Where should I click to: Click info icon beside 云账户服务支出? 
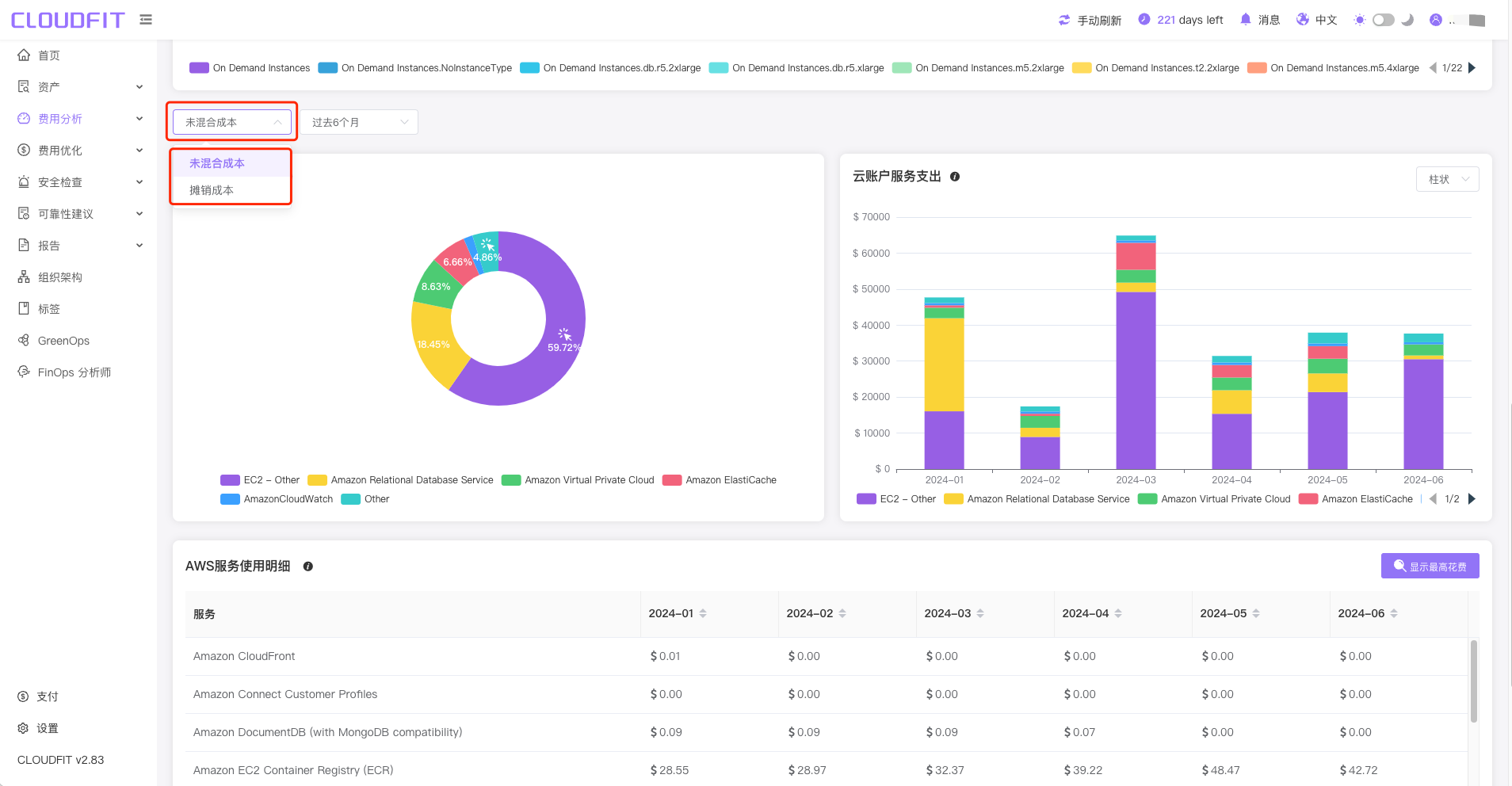pyautogui.click(x=955, y=177)
